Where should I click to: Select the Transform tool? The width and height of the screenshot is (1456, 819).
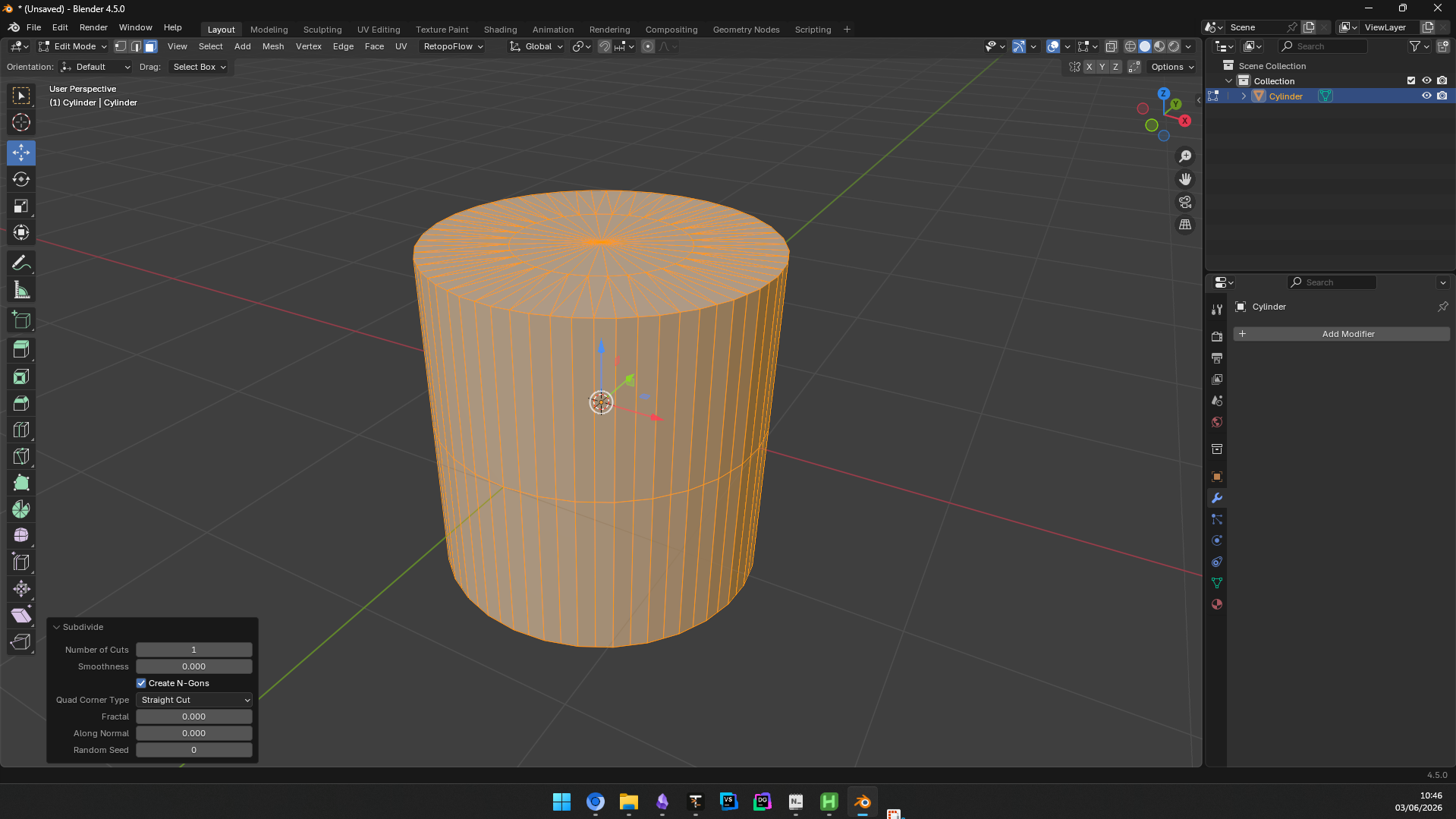(21, 232)
